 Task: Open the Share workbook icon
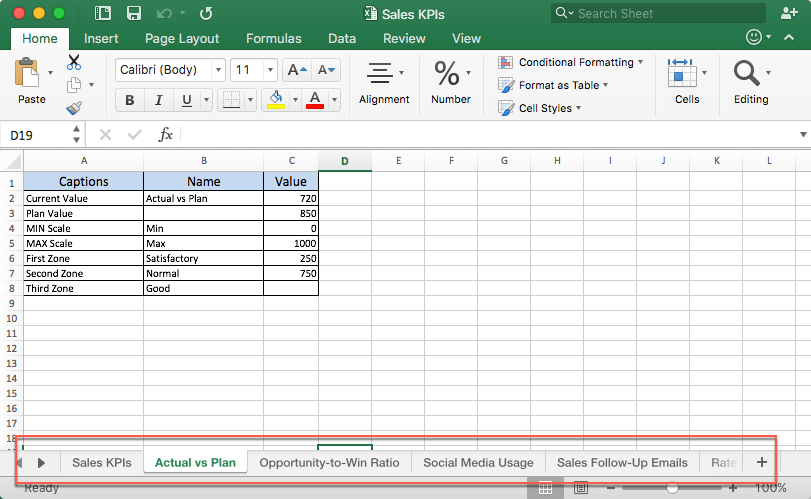787,14
